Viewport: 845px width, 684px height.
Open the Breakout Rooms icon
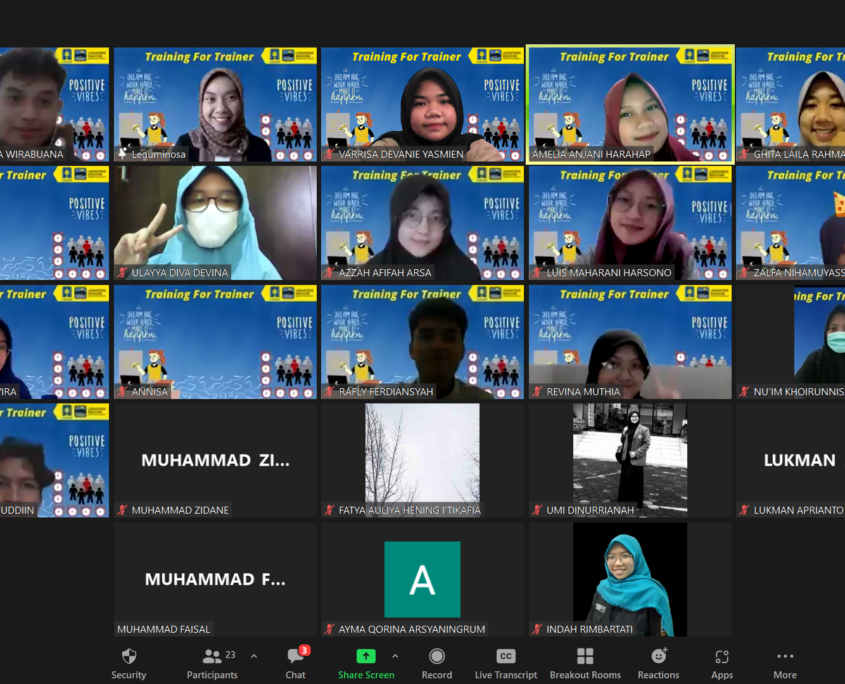585,660
